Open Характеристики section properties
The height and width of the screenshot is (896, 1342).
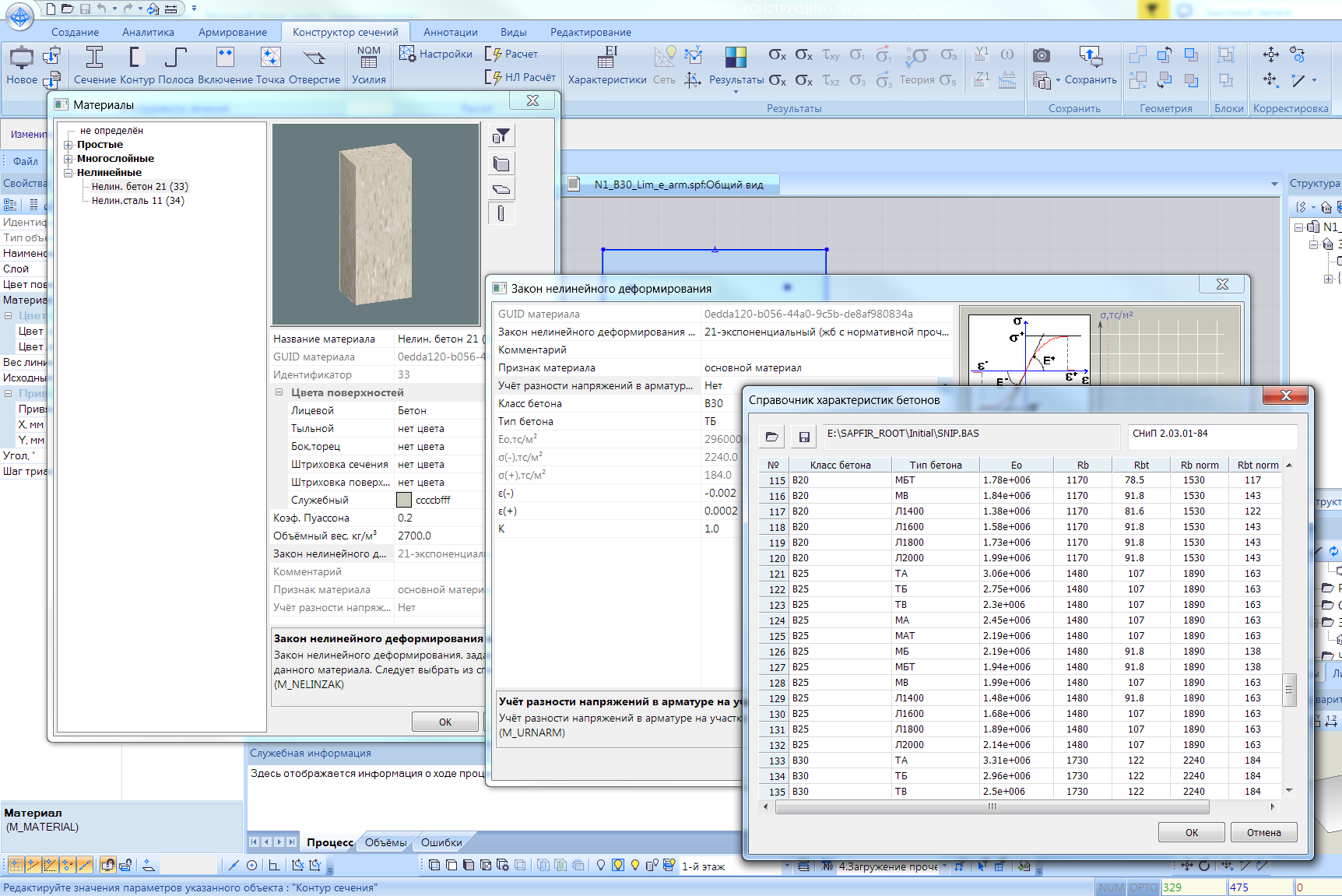[606, 64]
